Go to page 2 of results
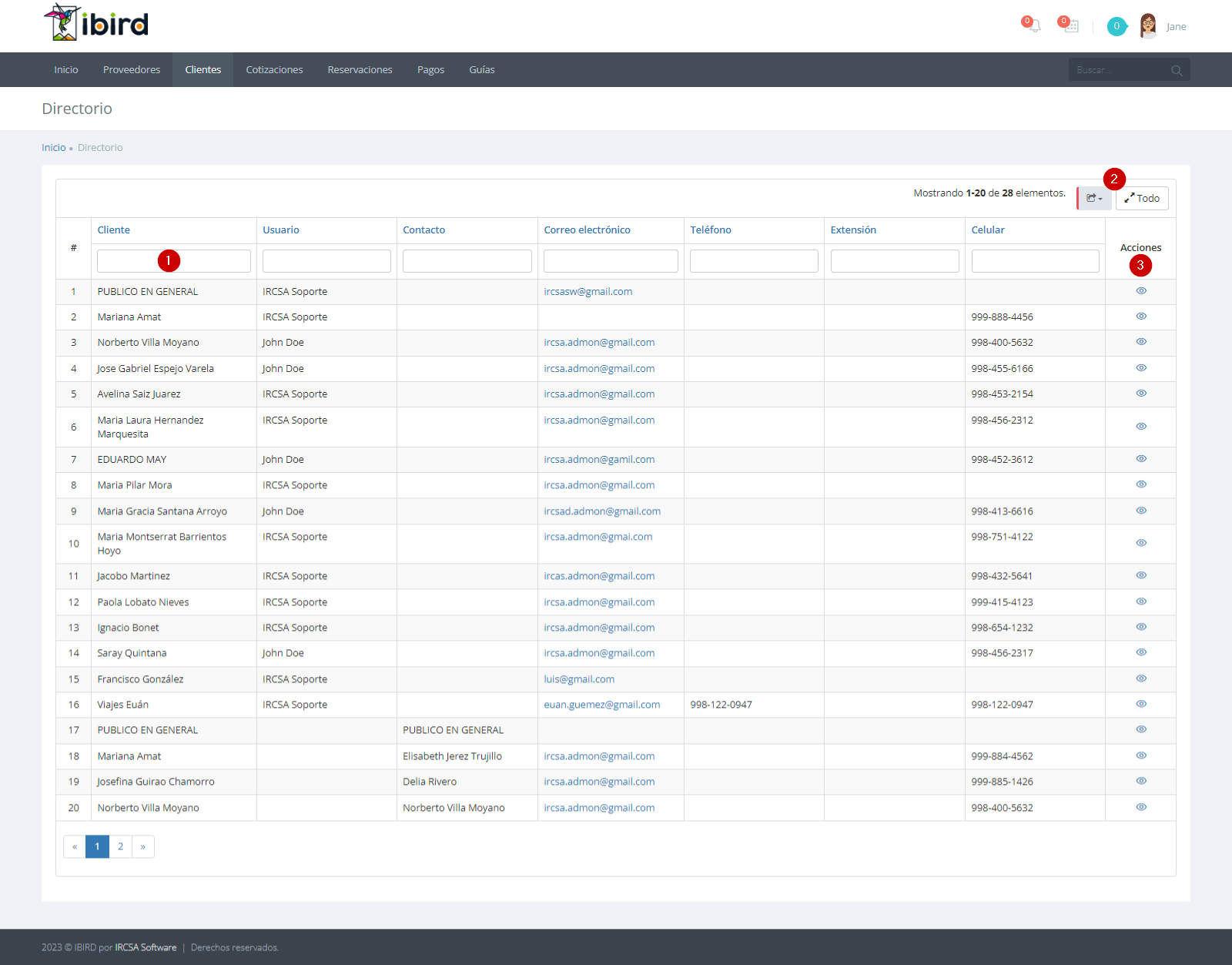 pos(120,846)
